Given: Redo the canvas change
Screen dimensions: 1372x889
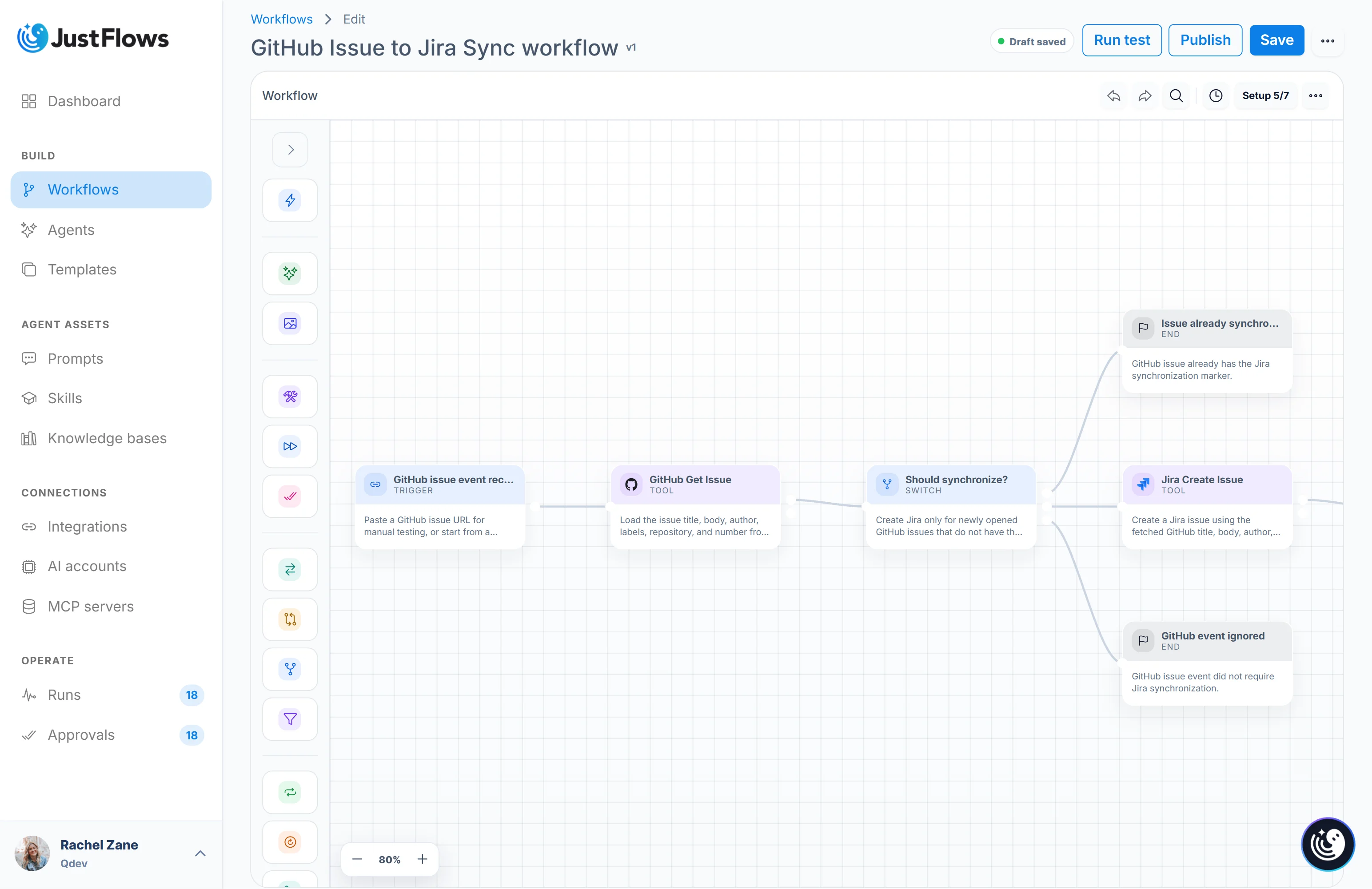Looking at the screenshot, I should (x=1145, y=95).
